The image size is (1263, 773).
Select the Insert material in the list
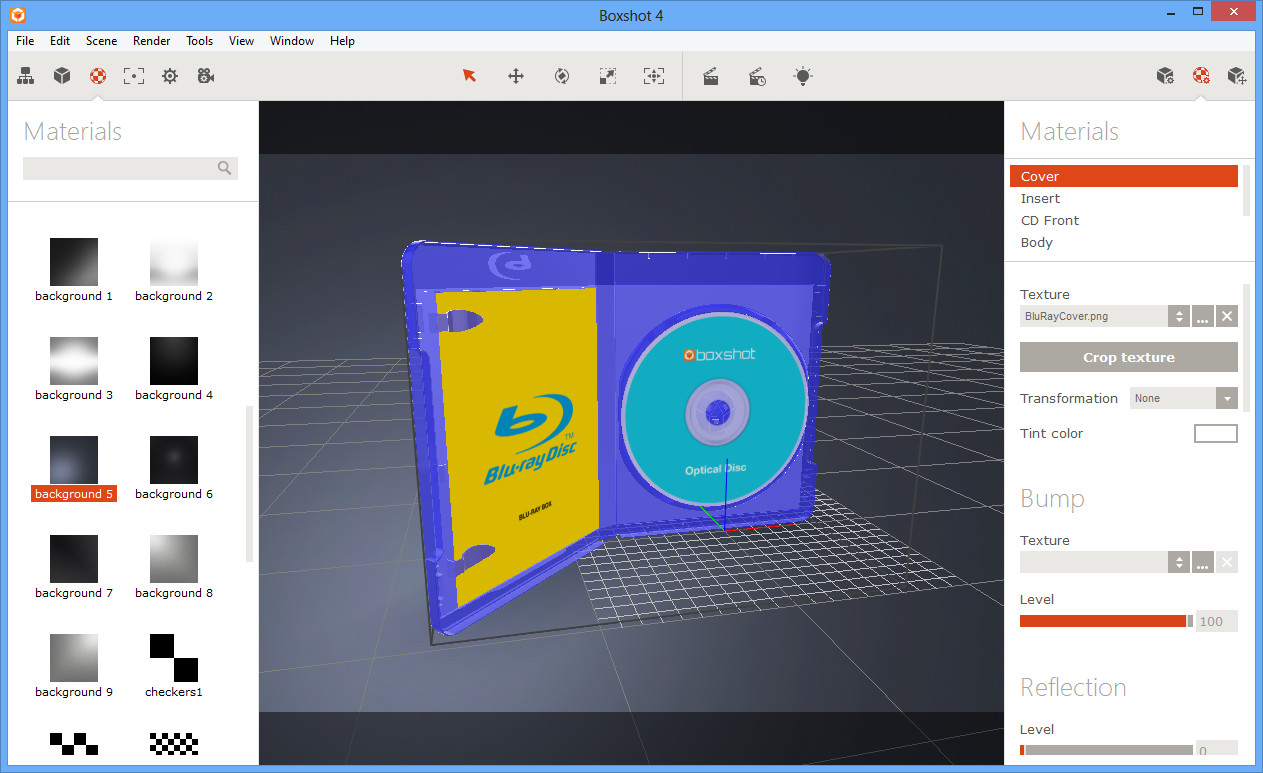[x=1124, y=198]
